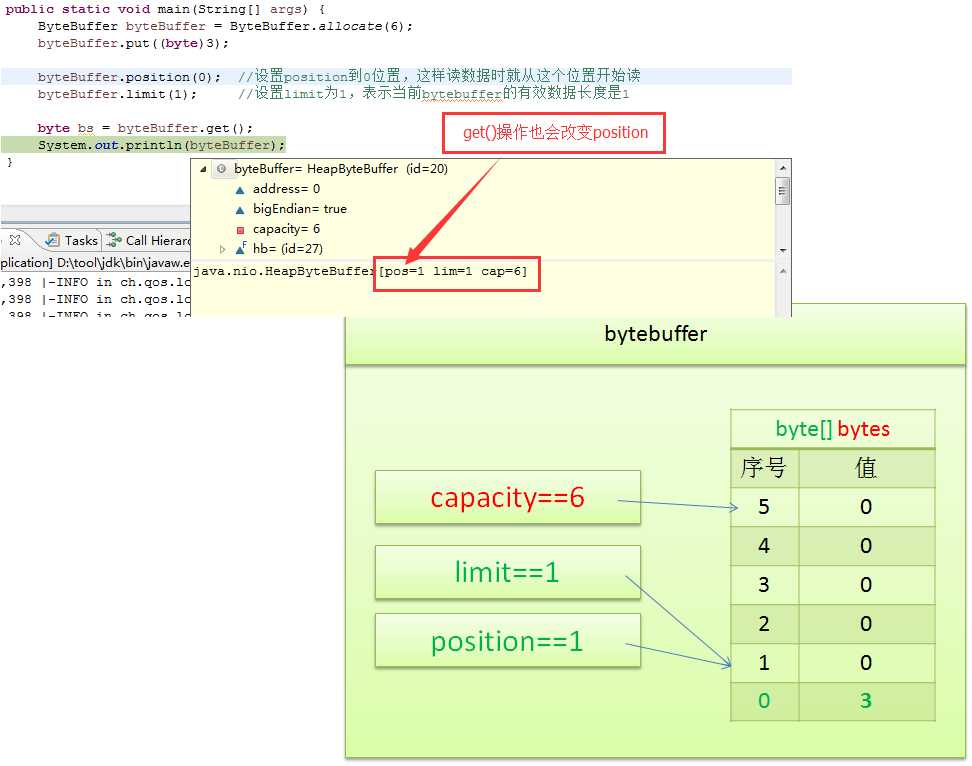Click the value cell in row 1
Viewport: 972px width, 766px height.
867,663
